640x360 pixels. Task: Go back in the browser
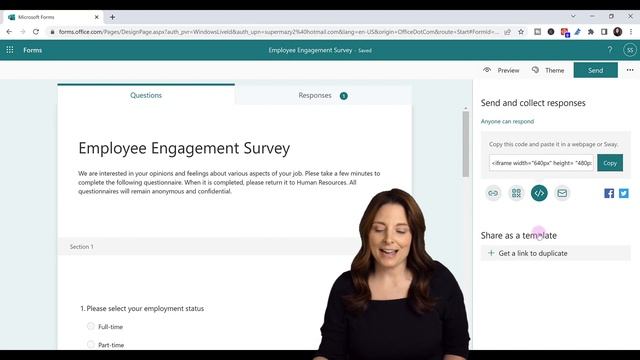(x=9, y=31)
